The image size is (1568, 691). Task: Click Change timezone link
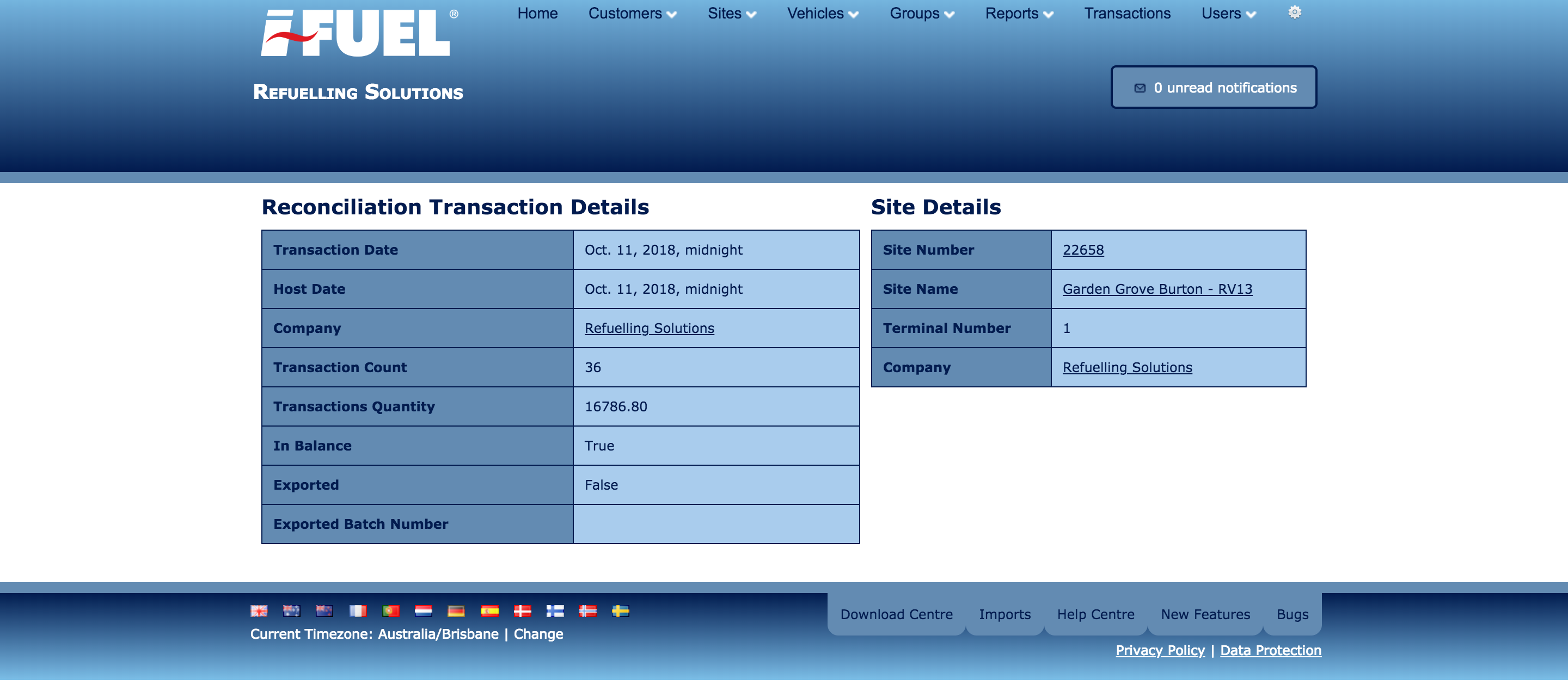coord(538,634)
